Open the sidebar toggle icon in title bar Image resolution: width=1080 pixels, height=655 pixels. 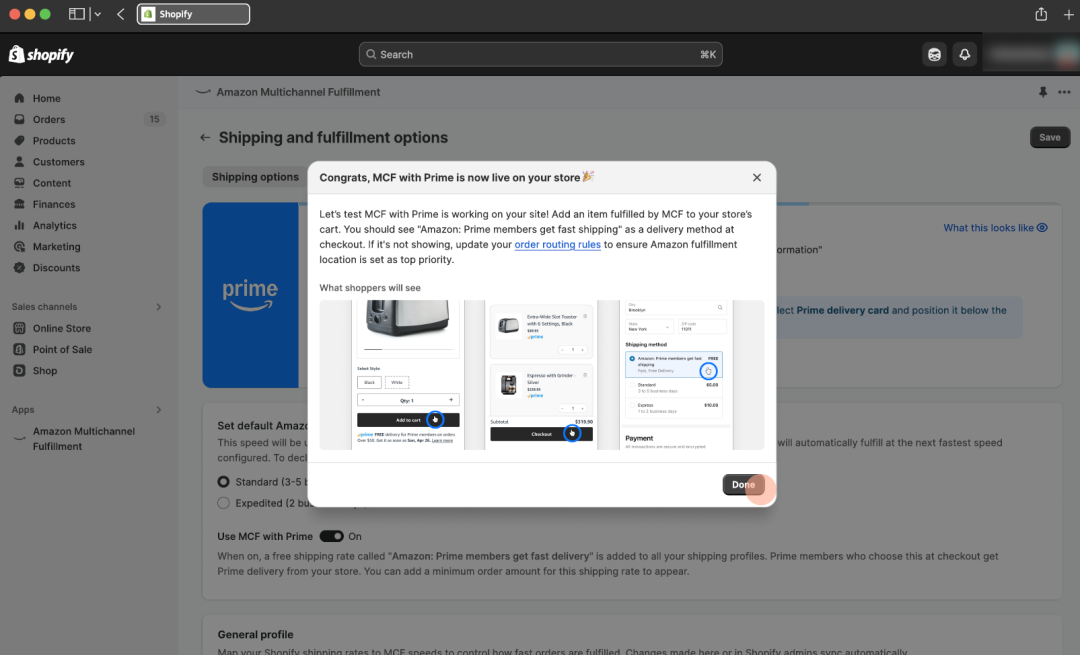point(76,14)
